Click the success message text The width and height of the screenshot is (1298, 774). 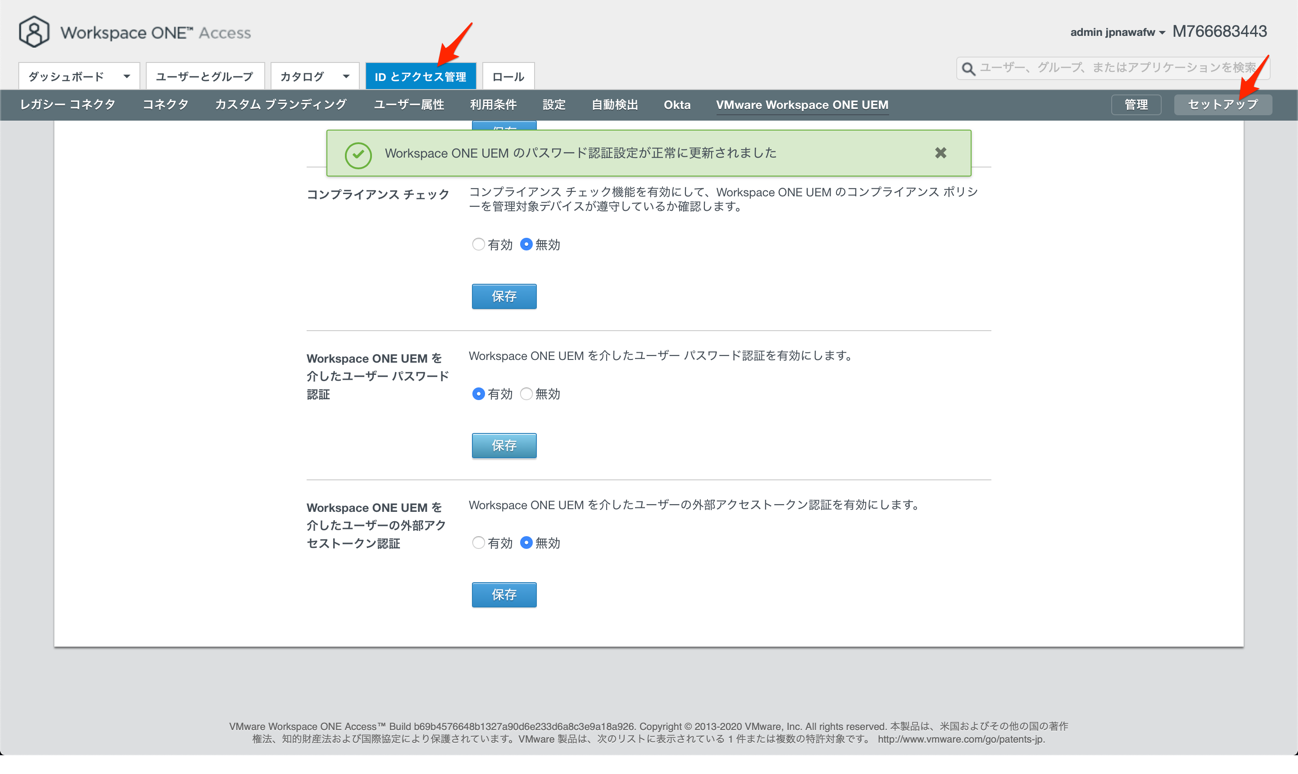pyautogui.click(x=580, y=153)
